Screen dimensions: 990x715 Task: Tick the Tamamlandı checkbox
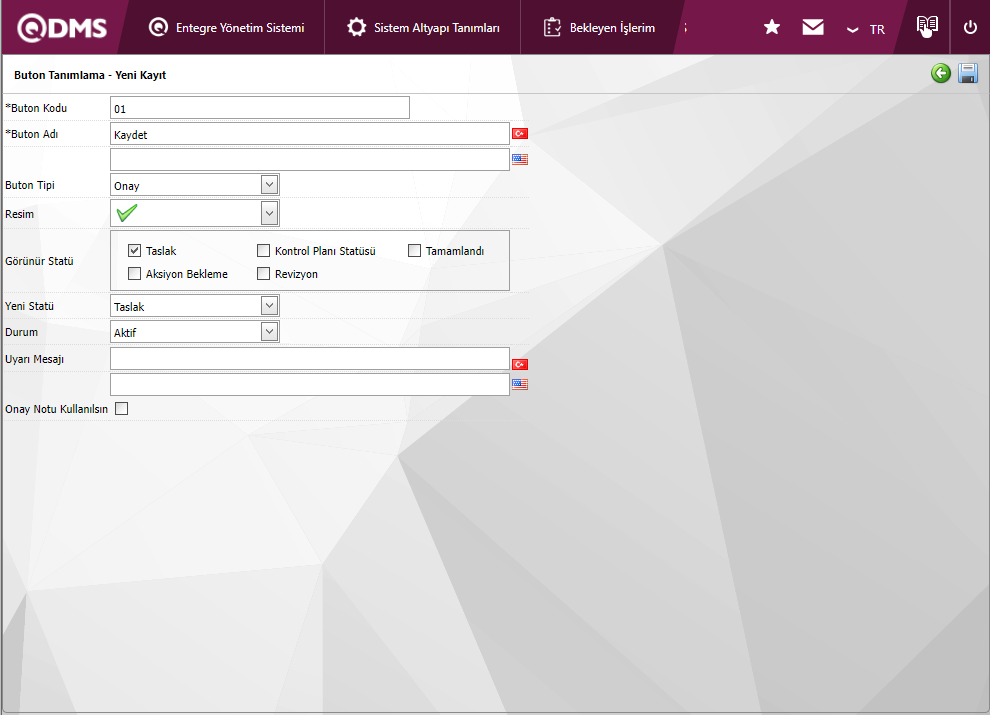(415, 251)
